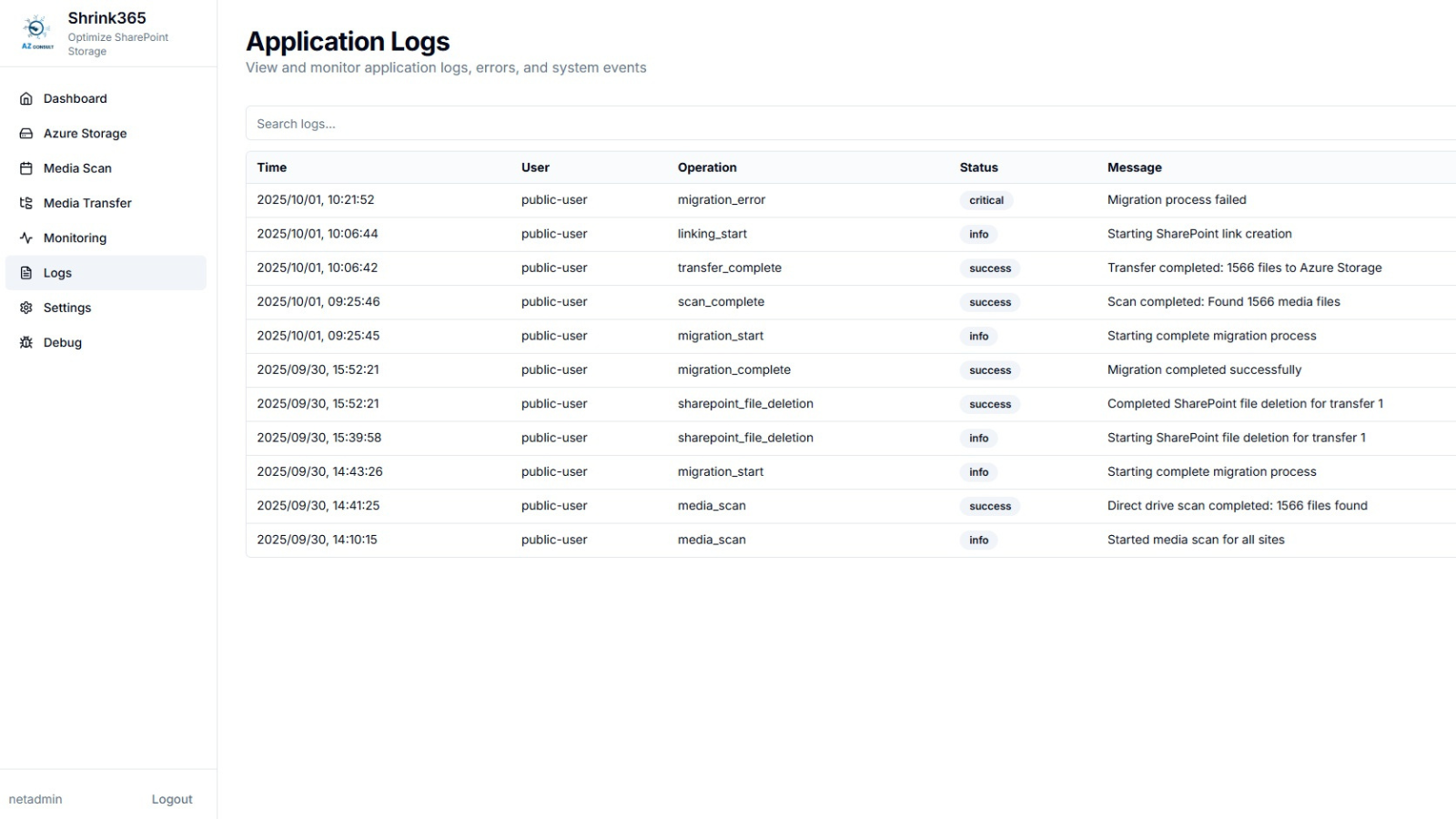Click the Application Logs heading

click(348, 42)
